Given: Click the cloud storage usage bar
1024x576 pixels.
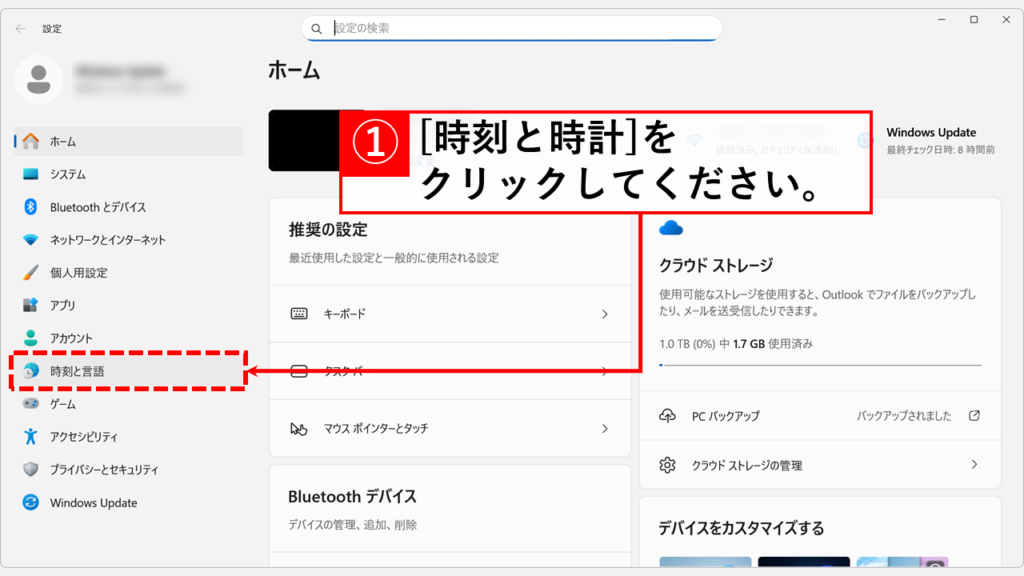Looking at the screenshot, I should click(x=819, y=365).
